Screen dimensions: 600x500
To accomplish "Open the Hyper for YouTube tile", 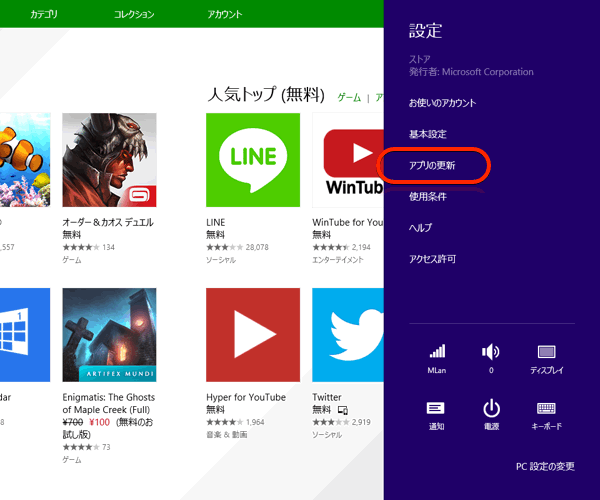I will (252, 335).
